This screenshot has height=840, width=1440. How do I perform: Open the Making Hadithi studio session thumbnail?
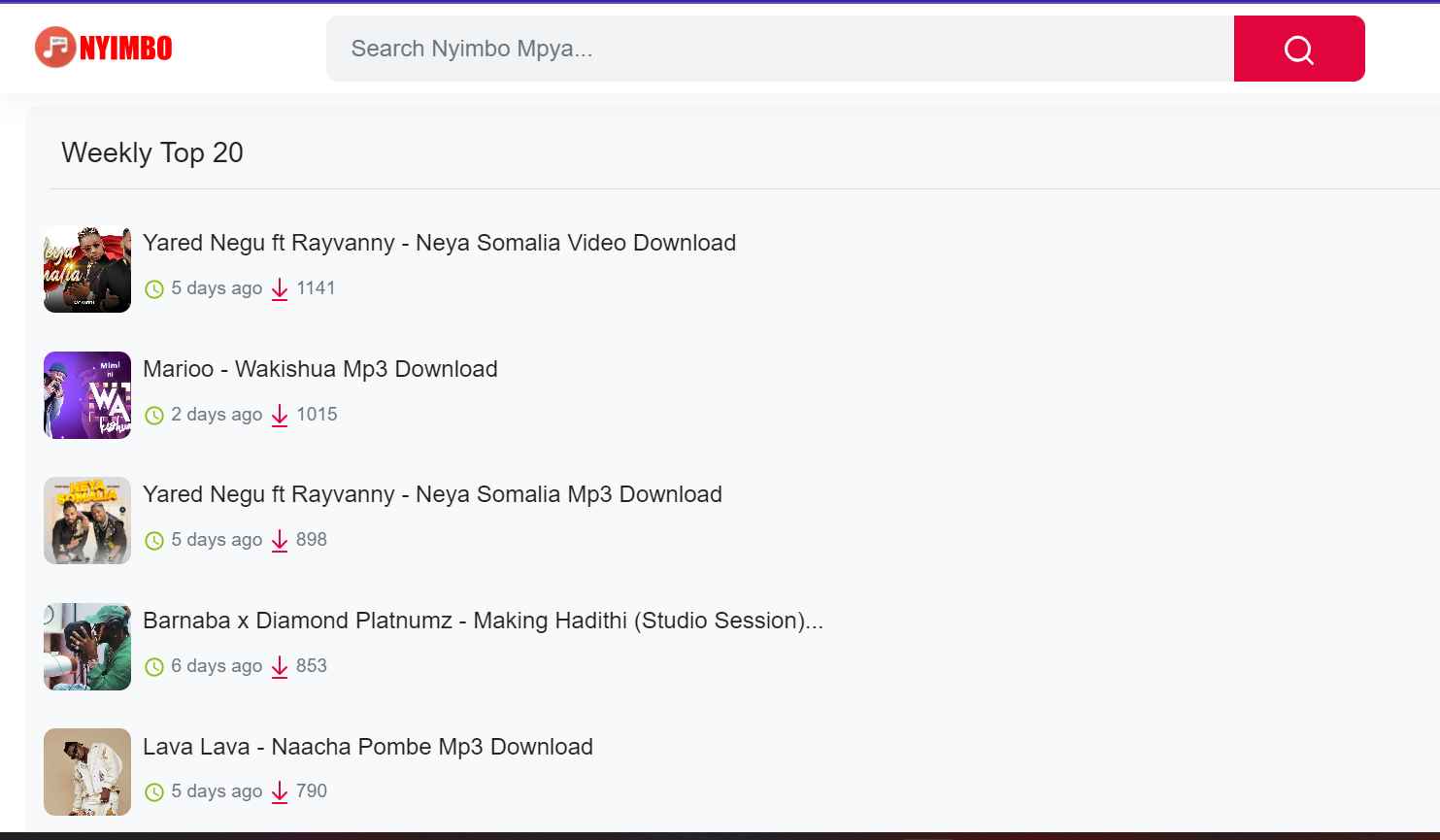coord(87,647)
